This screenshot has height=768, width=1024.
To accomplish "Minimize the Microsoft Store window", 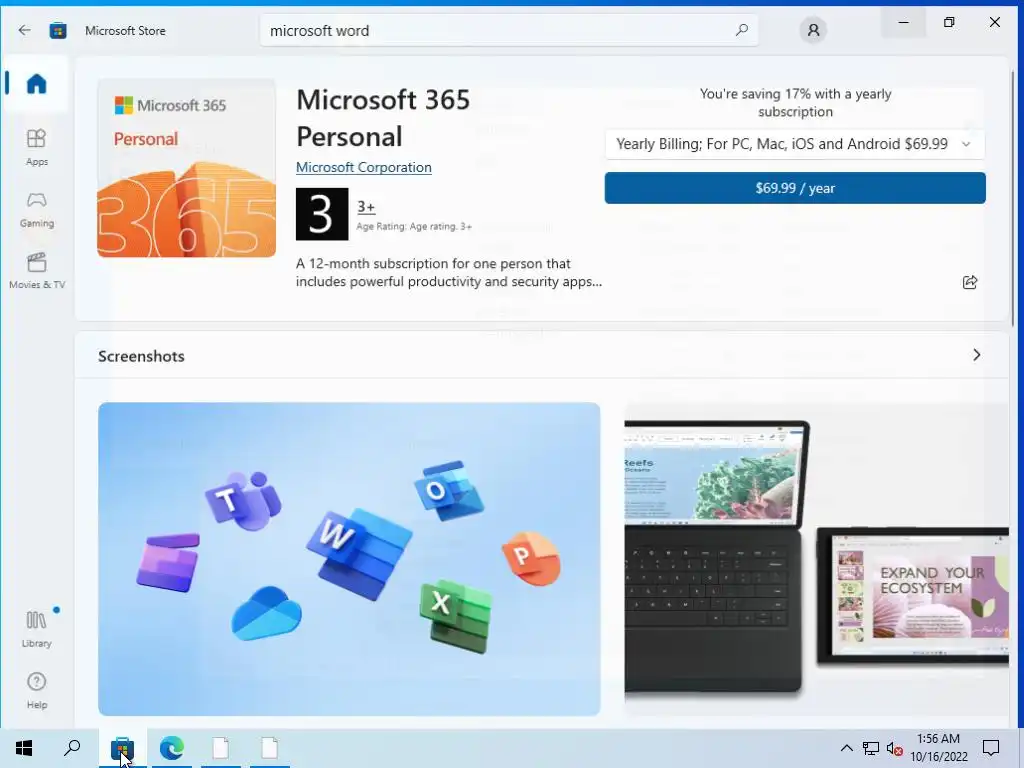I will coord(903,22).
